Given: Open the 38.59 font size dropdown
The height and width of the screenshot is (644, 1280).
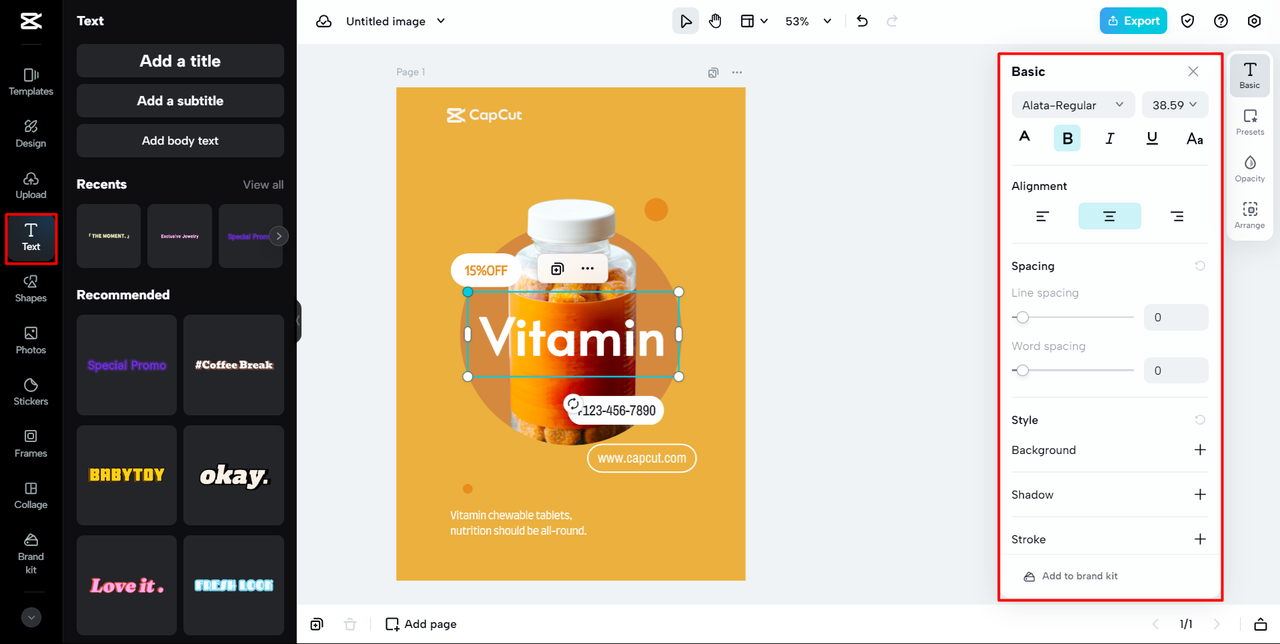Looking at the screenshot, I should 1175,105.
